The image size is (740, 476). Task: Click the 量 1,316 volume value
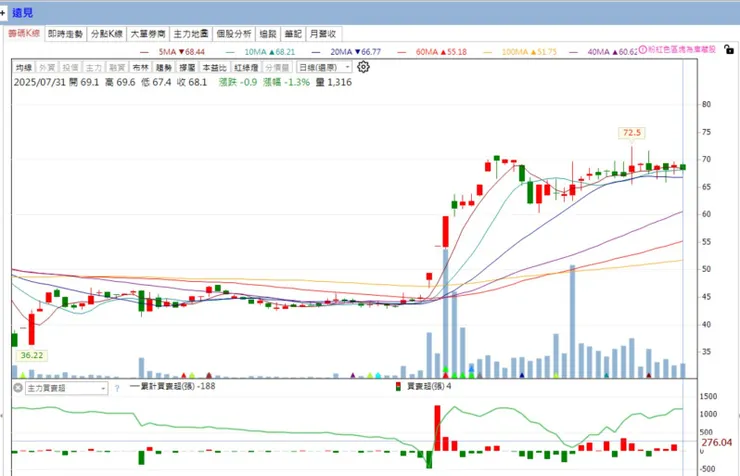coord(334,82)
